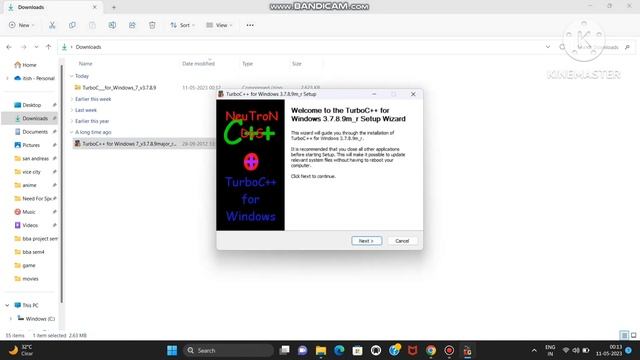The height and width of the screenshot is (360, 640).
Task: Open recent locations chevron
Action: point(36,47)
